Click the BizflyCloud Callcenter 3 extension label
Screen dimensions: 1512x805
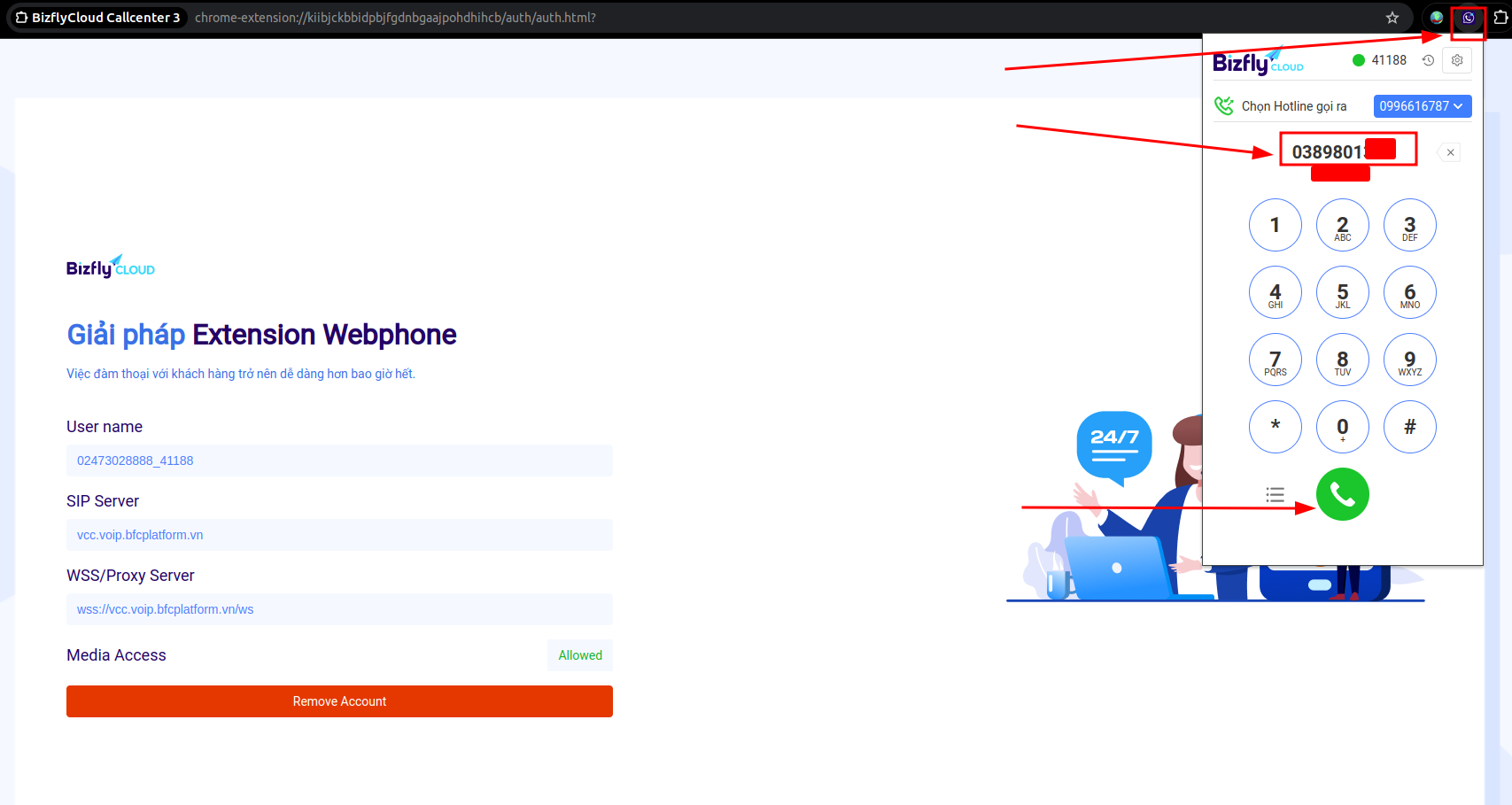pos(97,18)
